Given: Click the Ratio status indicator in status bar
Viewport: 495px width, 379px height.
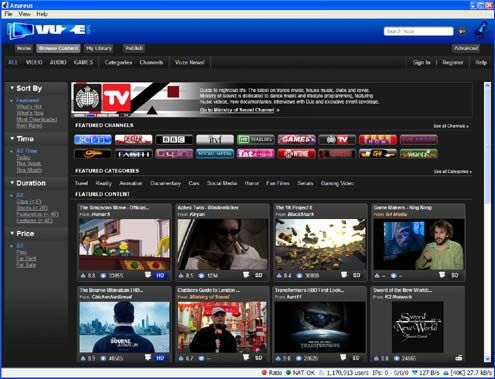Looking at the screenshot, I should pyautogui.click(x=272, y=373).
